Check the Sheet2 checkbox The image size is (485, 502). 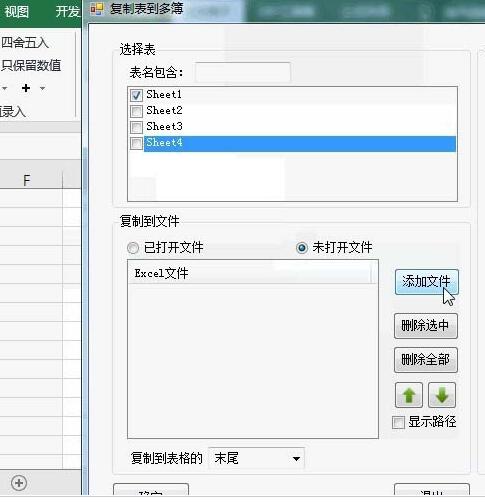(x=136, y=111)
